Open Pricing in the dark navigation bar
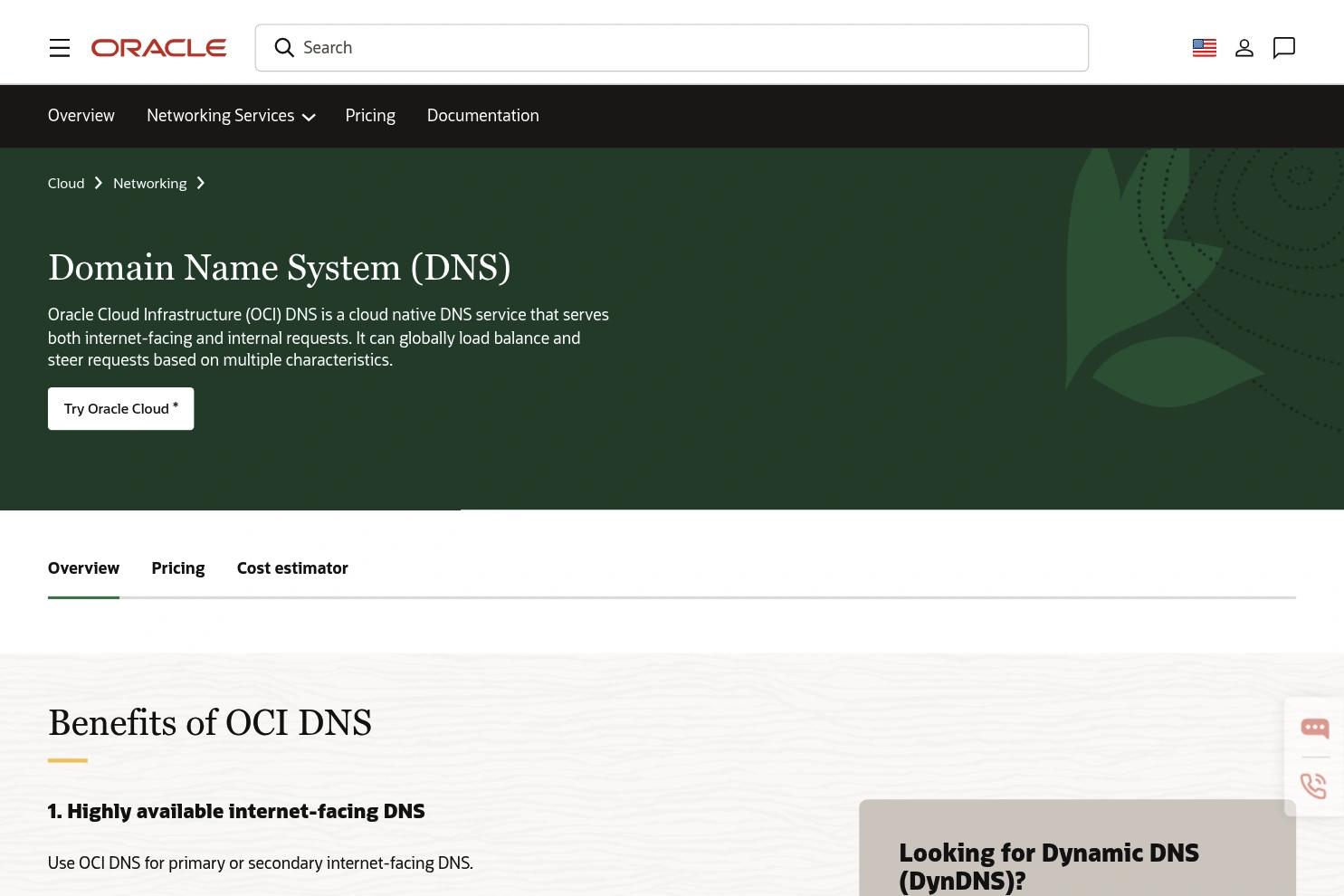The height and width of the screenshot is (896, 1344). [x=370, y=116]
